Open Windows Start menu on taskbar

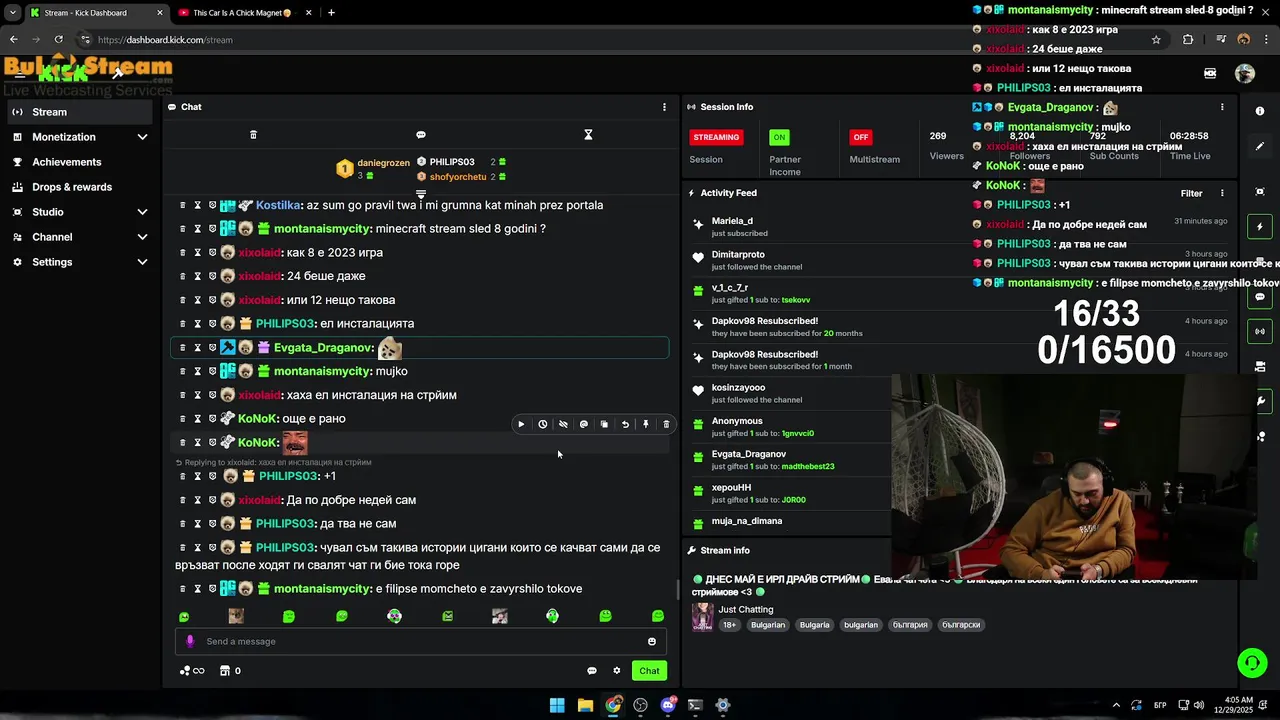(557, 705)
